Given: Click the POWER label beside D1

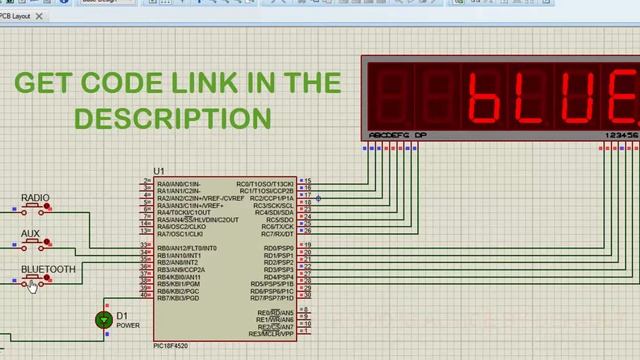Looking at the screenshot, I should (128, 326).
